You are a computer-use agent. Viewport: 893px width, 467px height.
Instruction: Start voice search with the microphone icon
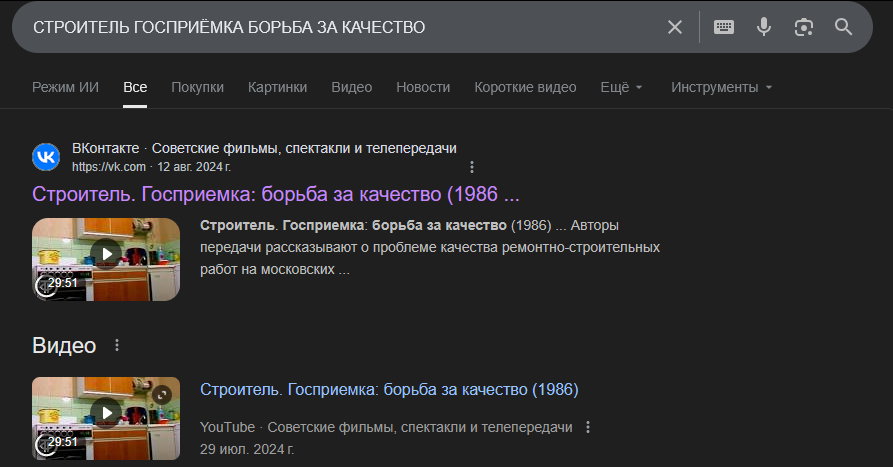pos(764,27)
